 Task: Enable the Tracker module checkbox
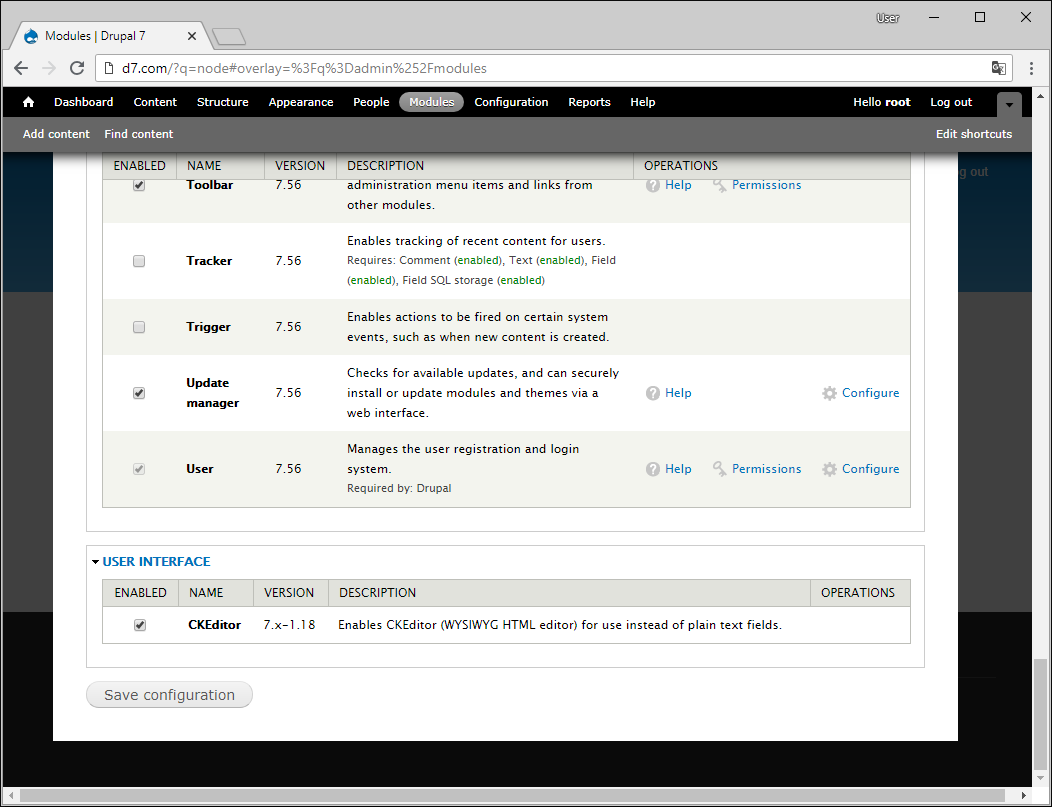(139, 261)
